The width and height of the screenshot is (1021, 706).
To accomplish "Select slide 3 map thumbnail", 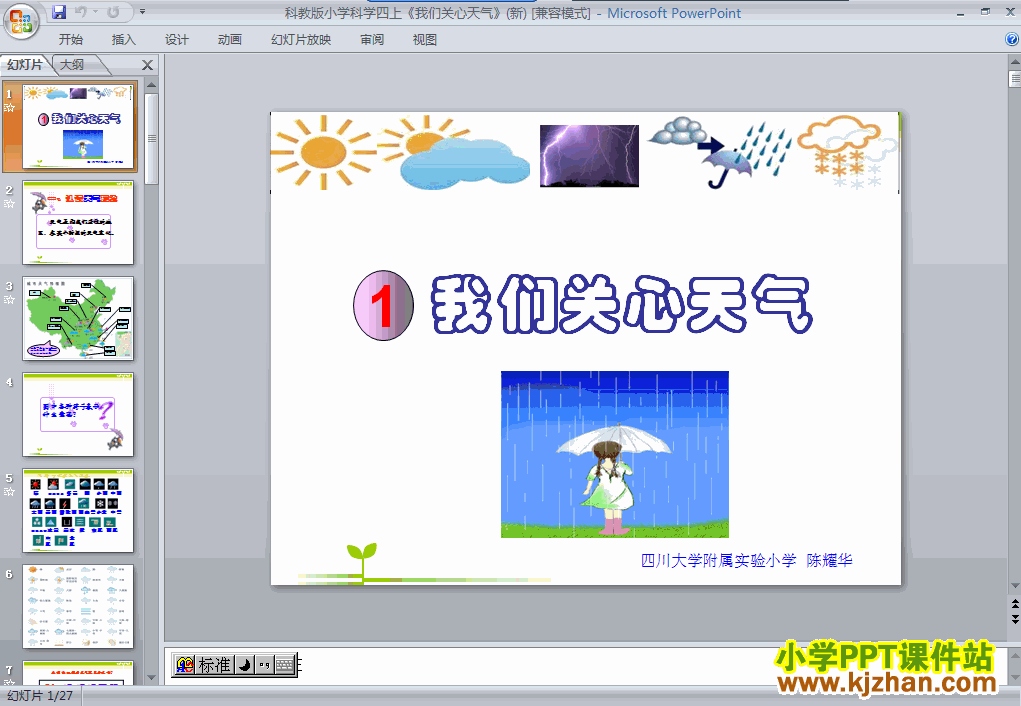I will tap(78, 318).
